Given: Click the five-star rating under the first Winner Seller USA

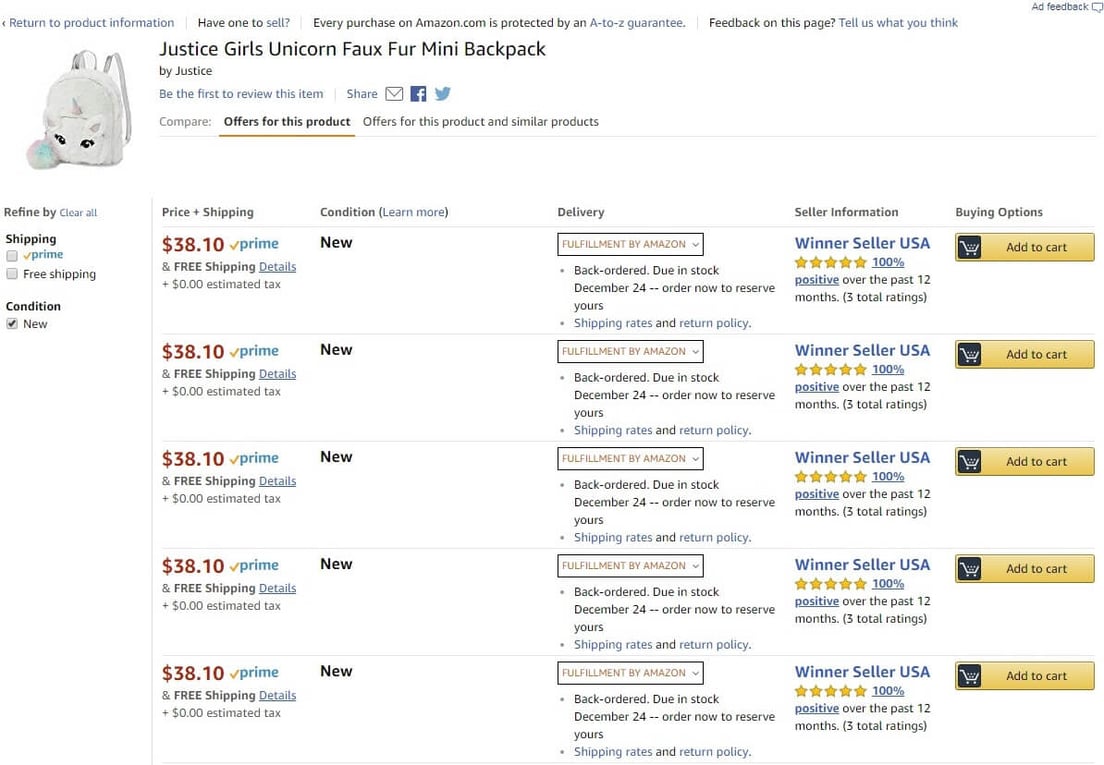Looking at the screenshot, I should [830, 262].
